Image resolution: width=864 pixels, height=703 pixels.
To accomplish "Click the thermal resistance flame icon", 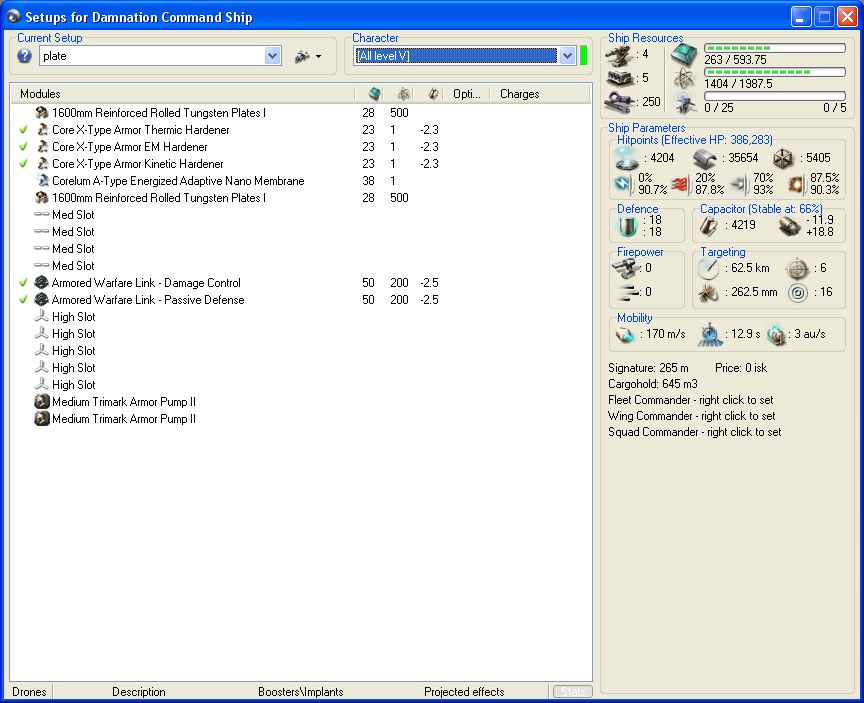I will pos(681,184).
